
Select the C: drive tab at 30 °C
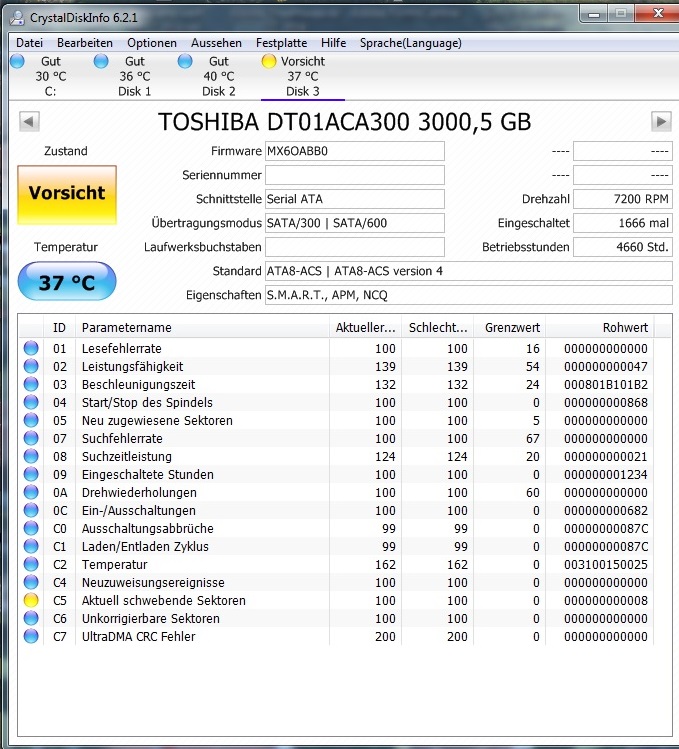tap(51, 76)
